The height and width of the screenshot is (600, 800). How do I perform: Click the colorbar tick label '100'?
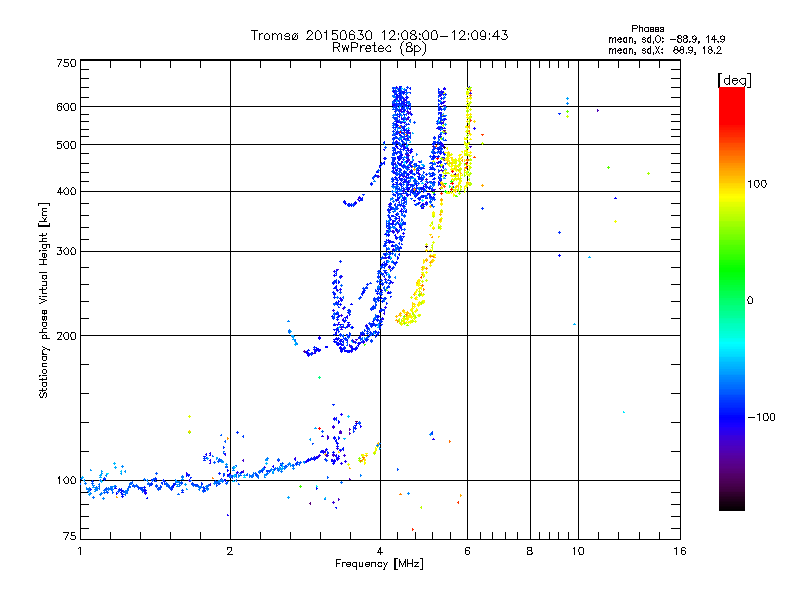[757, 184]
